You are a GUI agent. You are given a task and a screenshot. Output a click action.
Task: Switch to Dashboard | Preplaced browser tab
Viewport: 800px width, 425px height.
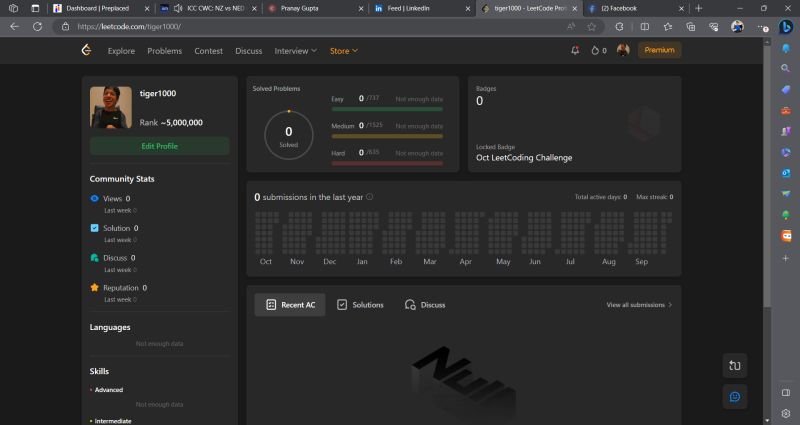(x=99, y=8)
